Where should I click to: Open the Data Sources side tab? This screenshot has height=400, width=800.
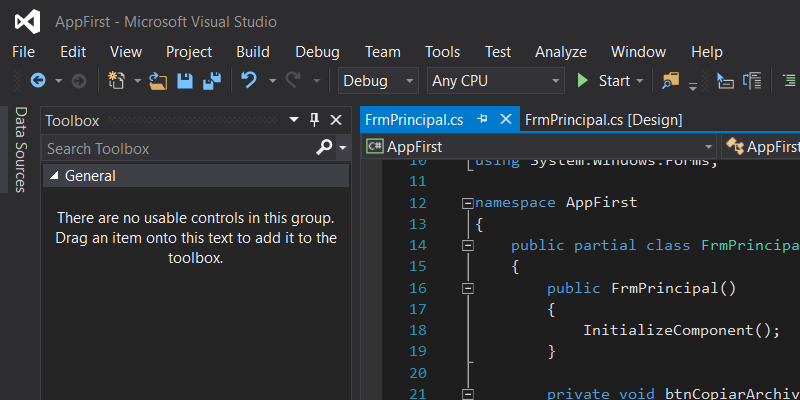[x=19, y=151]
